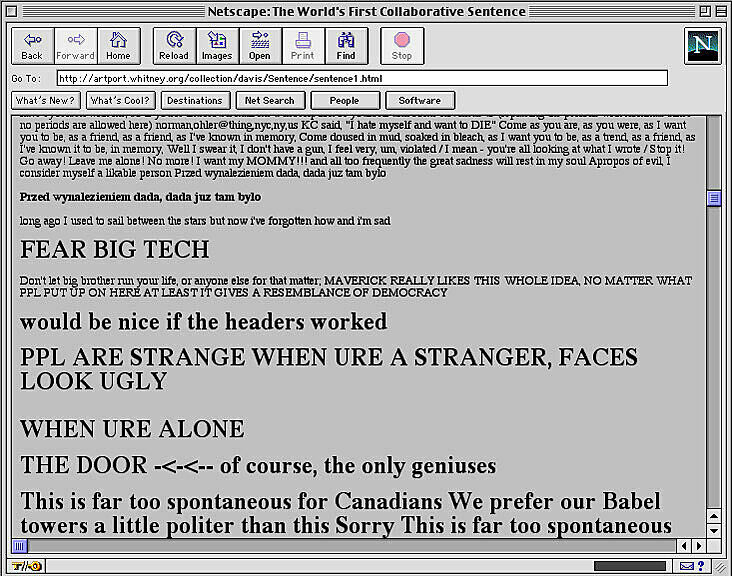Click the Go To URL address field
732x576 pixels.
(x=360, y=78)
